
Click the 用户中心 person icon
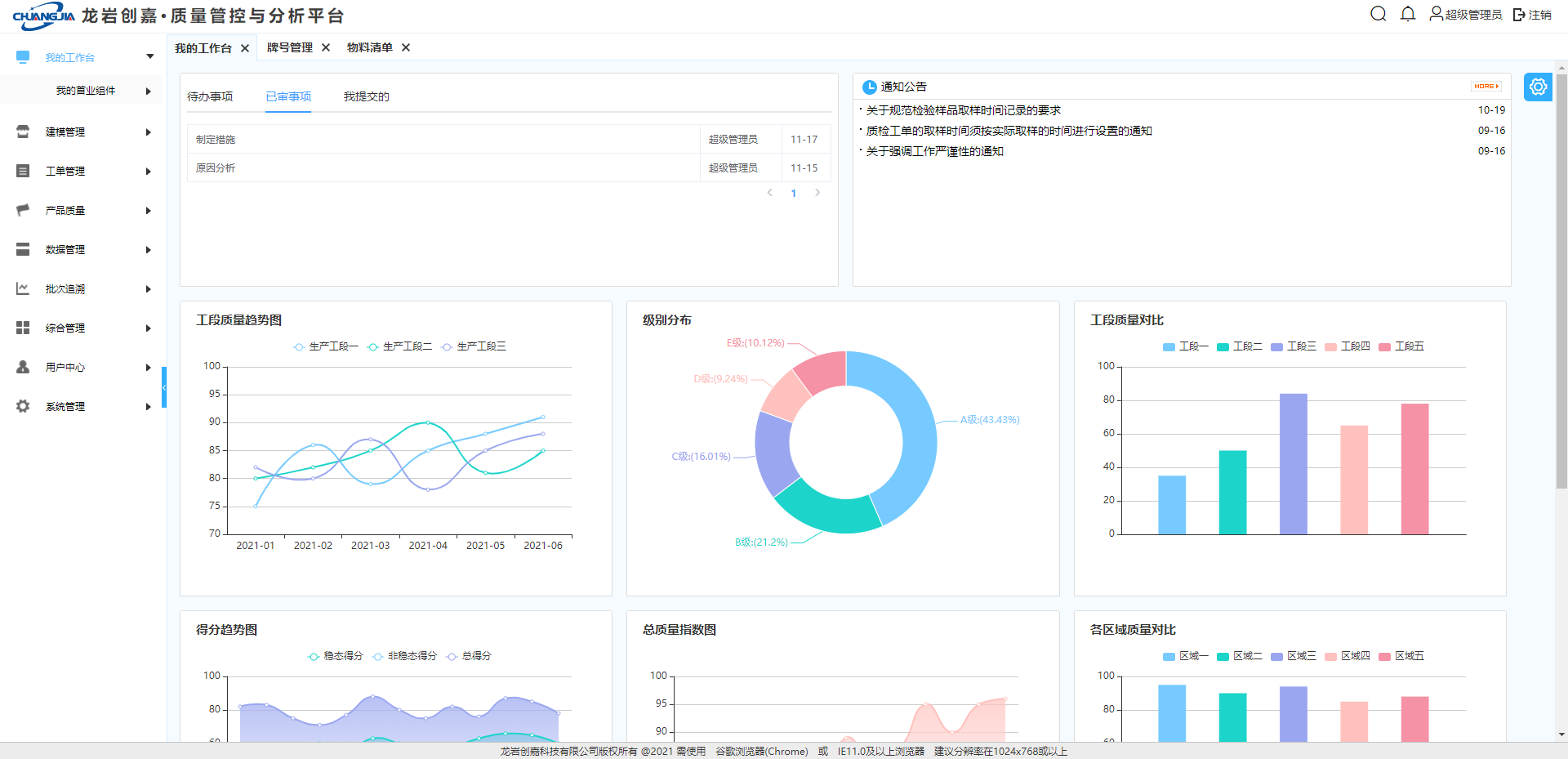coord(23,367)
